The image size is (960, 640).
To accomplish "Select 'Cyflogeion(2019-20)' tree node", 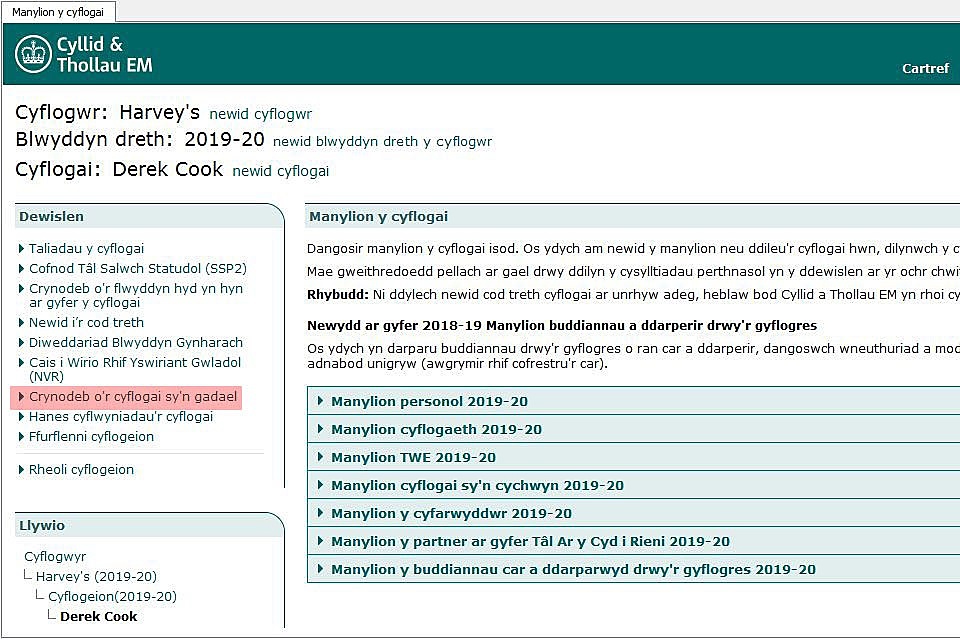I will (112, 597).
